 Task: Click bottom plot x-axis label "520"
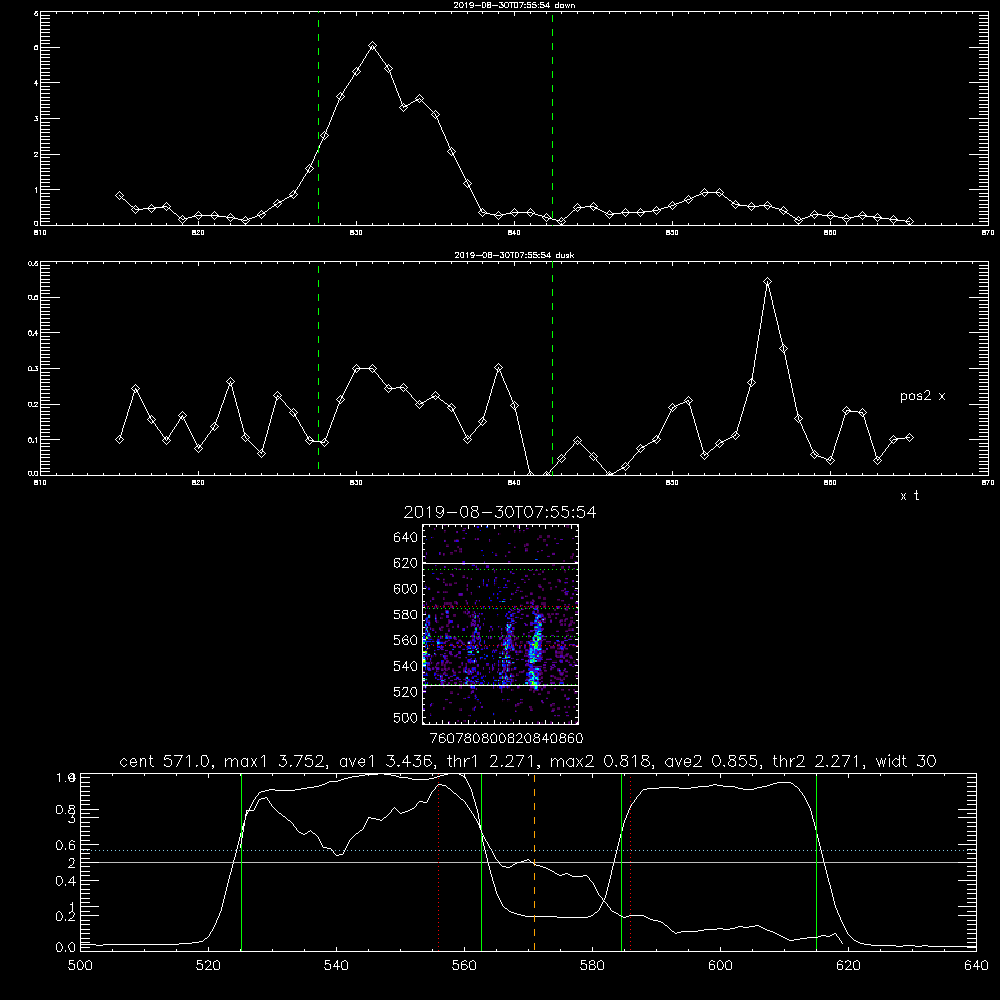tap(209, 966)
